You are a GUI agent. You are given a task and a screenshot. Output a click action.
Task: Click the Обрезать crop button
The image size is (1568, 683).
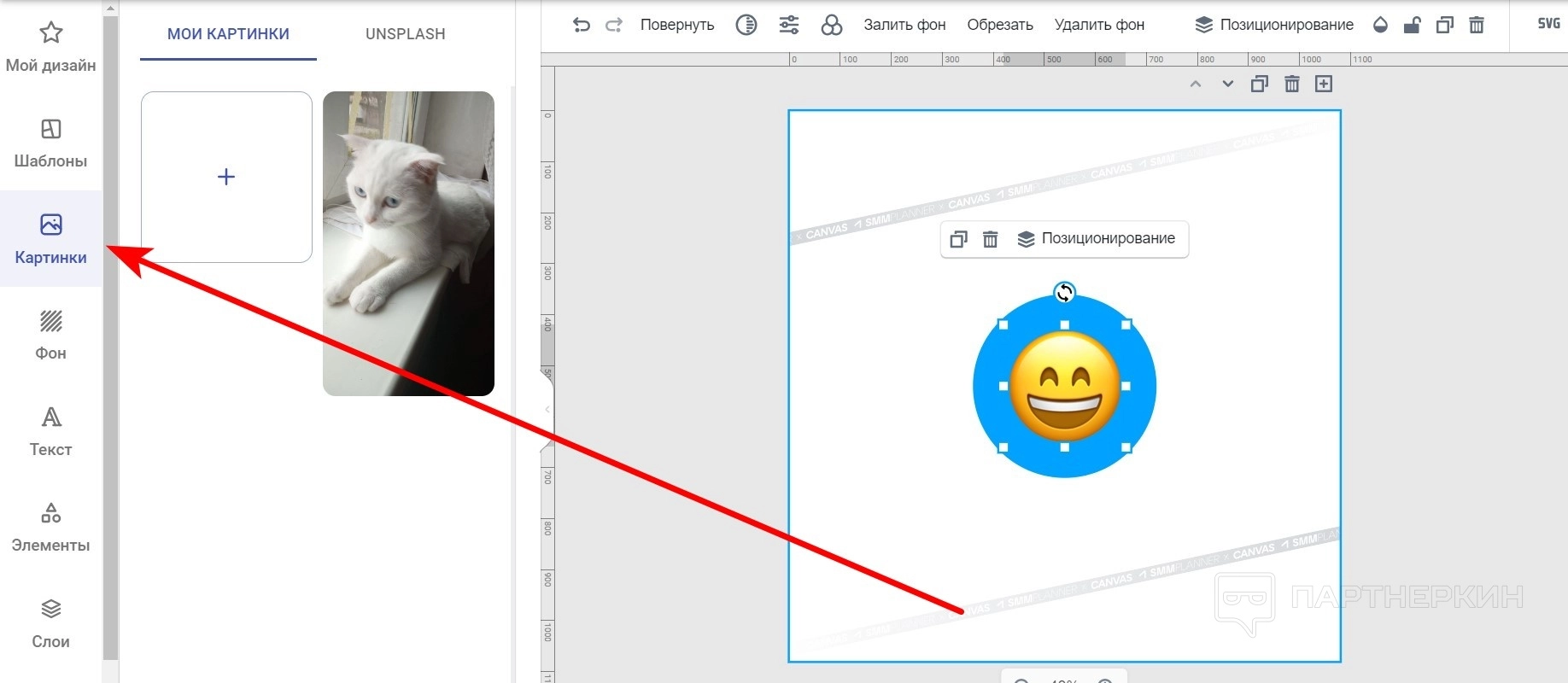click(1000, 25)
